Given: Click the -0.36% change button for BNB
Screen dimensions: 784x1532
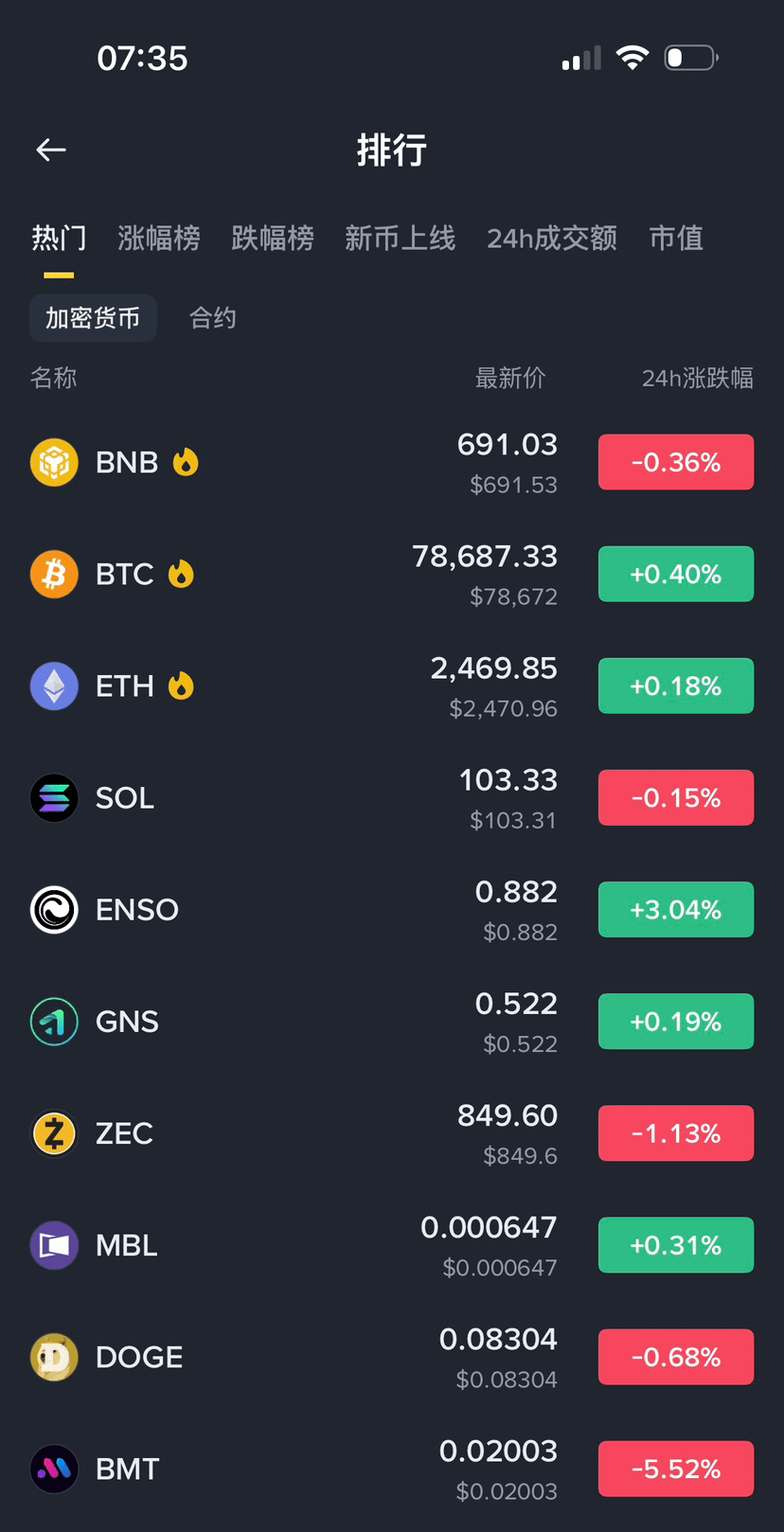Looking at the screenshot, I should 676,462.
